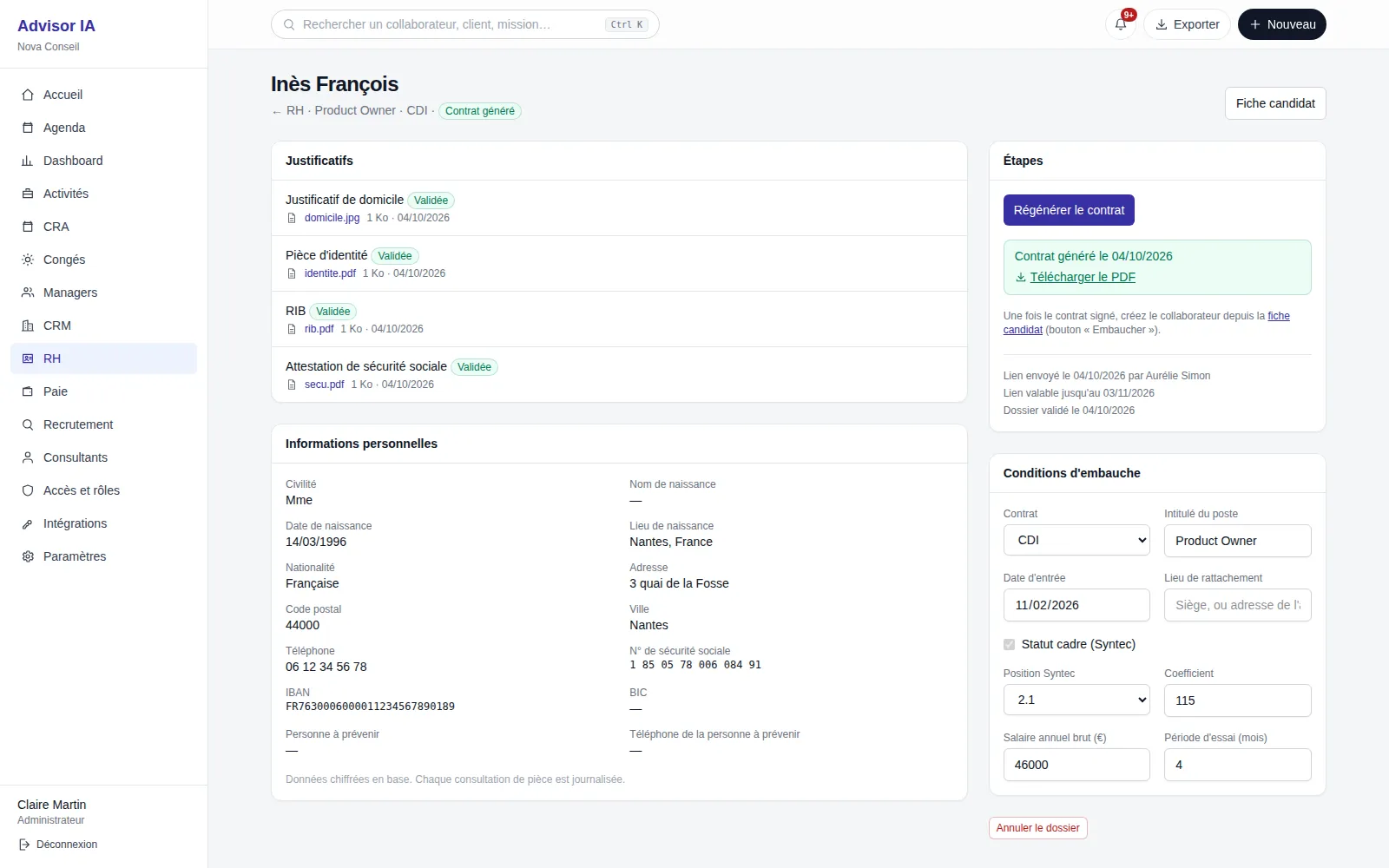The image size is (1389, 868).
Task: Click the Paramètres gear icon
Action: tap(28, 556)
